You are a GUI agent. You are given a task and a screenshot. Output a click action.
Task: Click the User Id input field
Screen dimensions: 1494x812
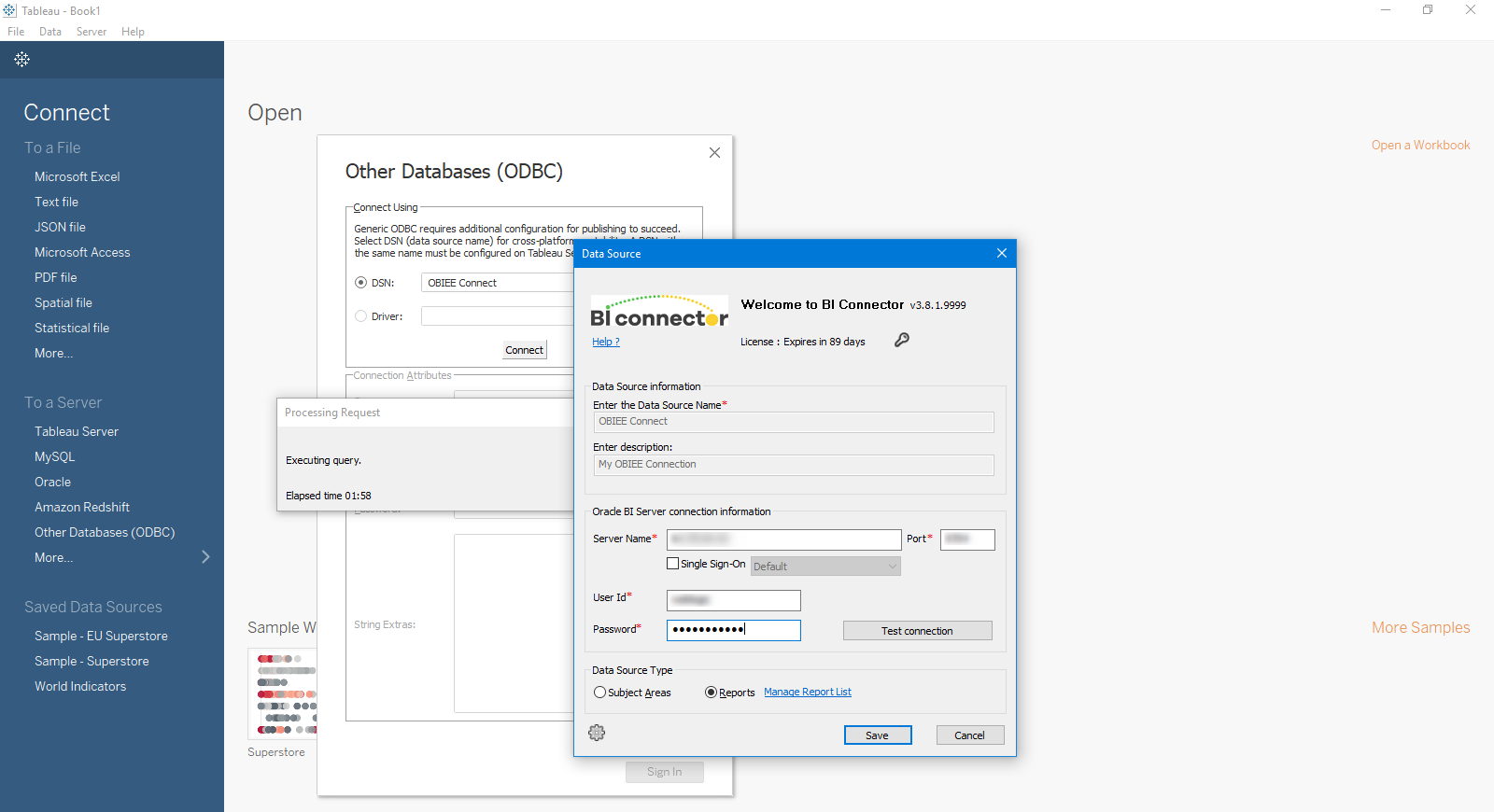pos(733,600)
